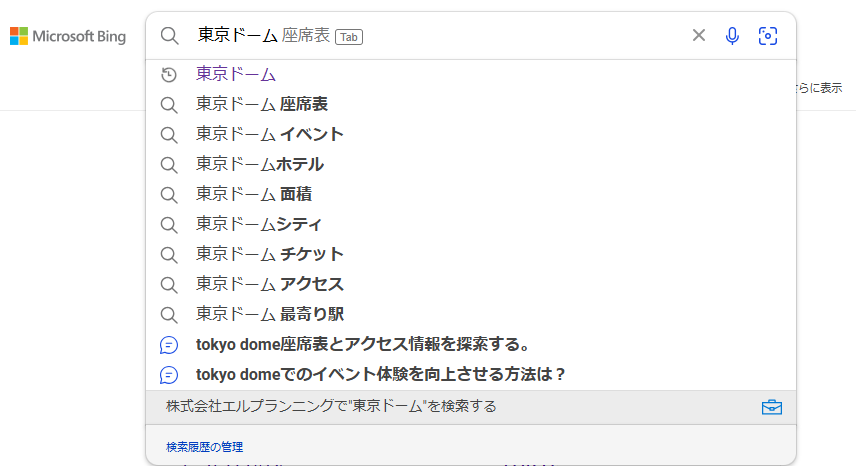Choose the suggestion 東京ドーム イベント
Image resolution: width=856 pixels, height=466 pixels.
click(471, 134)
